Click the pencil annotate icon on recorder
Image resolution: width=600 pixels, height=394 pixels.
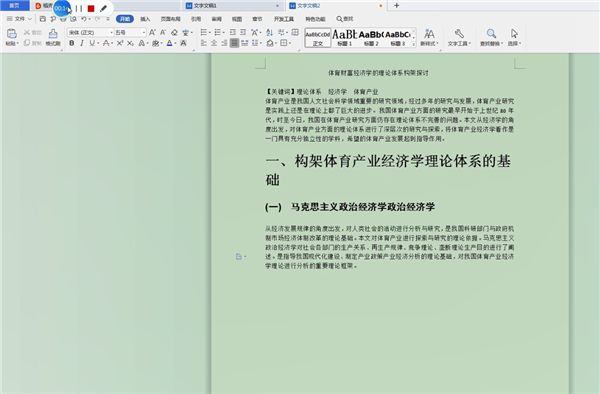[103, 8]
